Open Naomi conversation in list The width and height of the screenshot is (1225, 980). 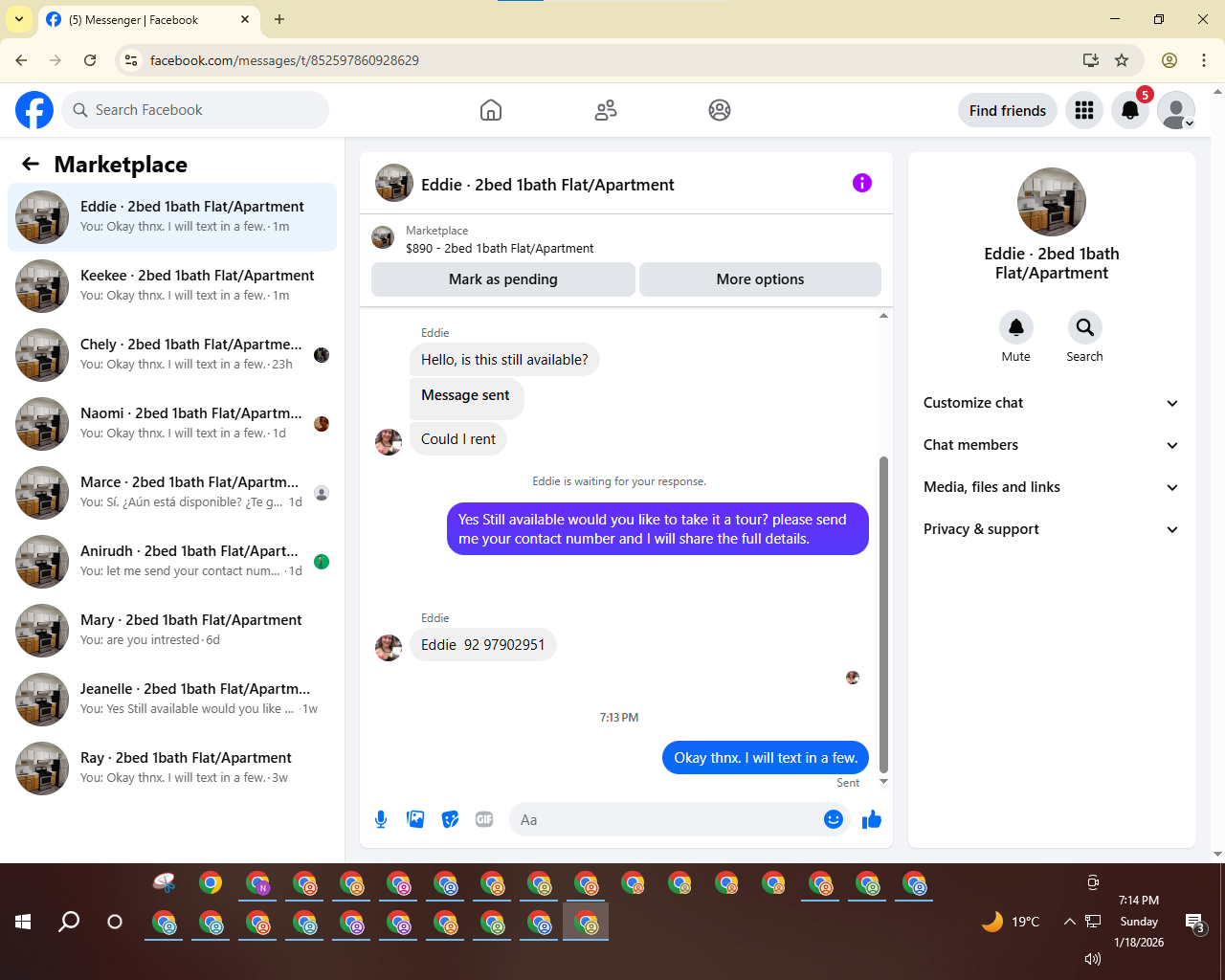point(172,424)
